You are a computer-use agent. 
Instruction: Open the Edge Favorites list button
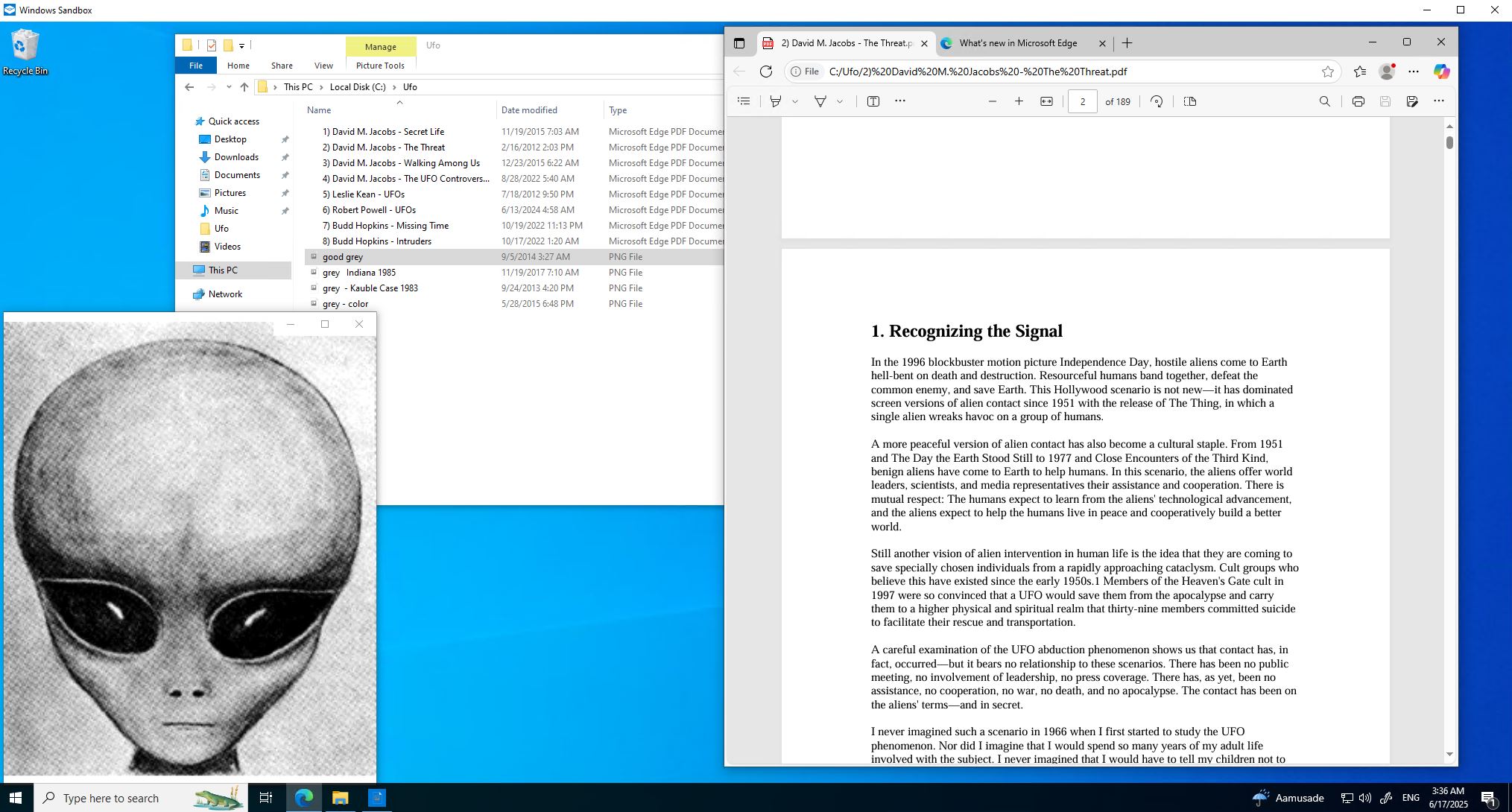(x=1360, y=72)
